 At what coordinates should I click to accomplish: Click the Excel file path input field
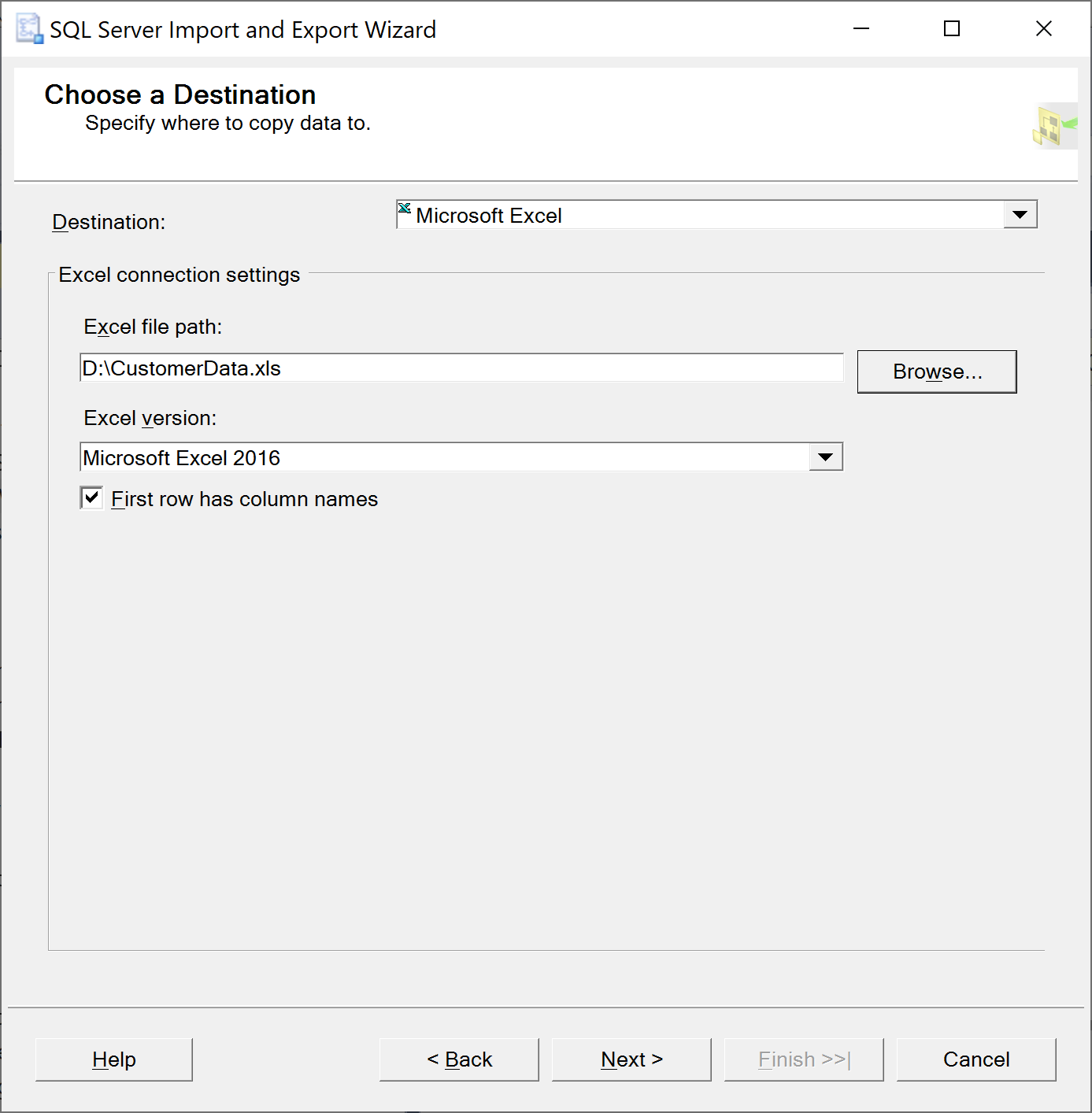click(461, 368)
